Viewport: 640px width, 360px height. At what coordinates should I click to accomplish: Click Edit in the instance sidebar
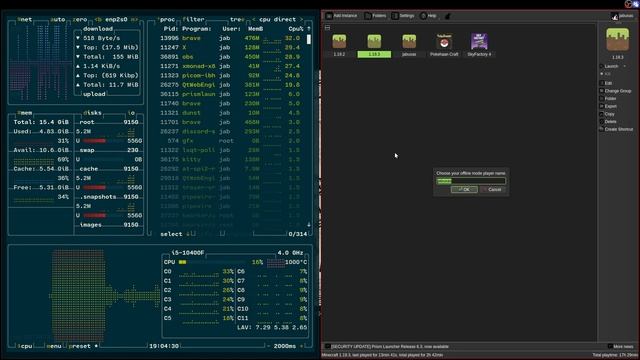(x=606, y=83)
